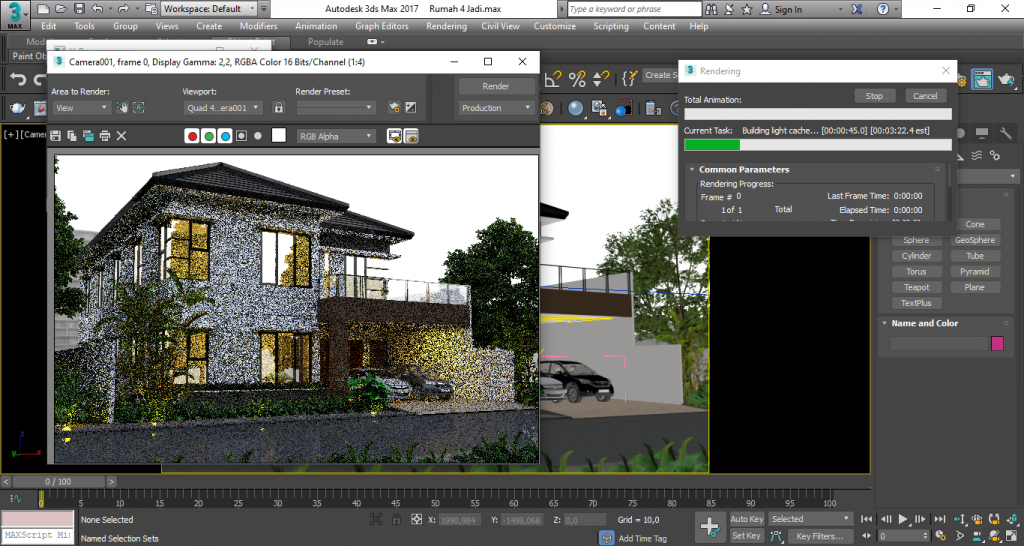Click the Set Project Folder icon
Viewport: 1024px width, 546px height.
click(x=151, y=9)
